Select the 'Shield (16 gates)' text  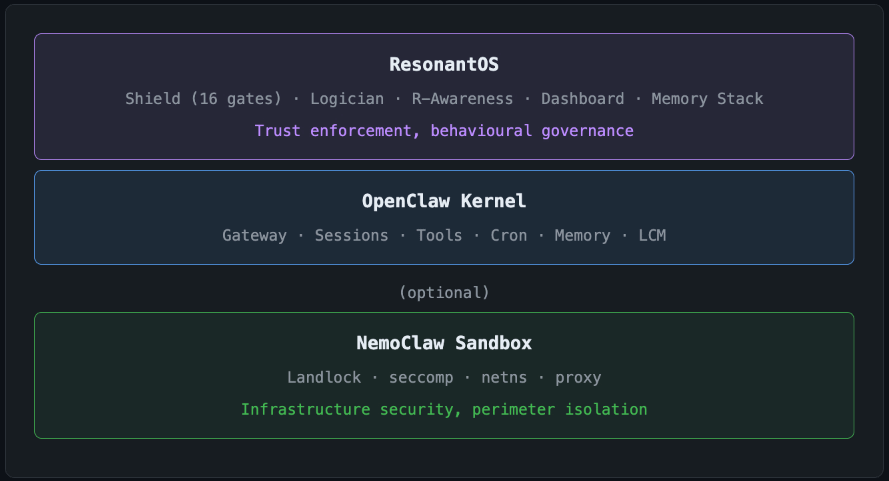click(x=204, y=99)
